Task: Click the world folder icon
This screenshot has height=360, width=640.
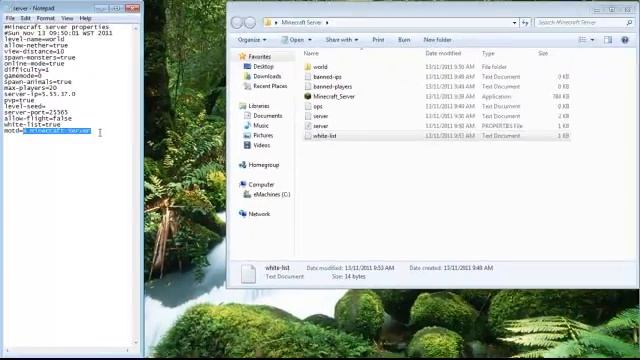Action: pos(308,67)
